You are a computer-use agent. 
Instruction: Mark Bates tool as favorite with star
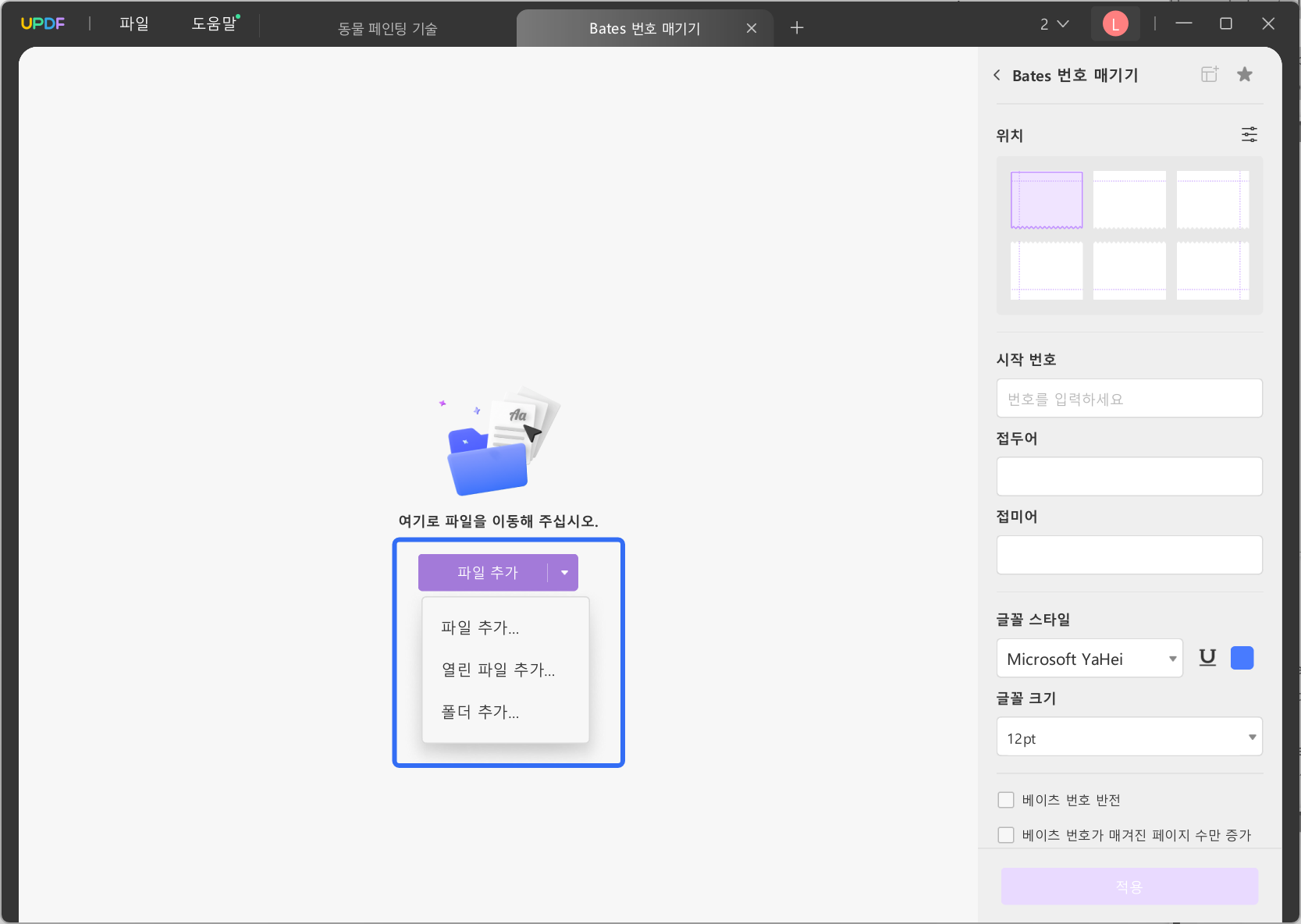point(1245,74)
